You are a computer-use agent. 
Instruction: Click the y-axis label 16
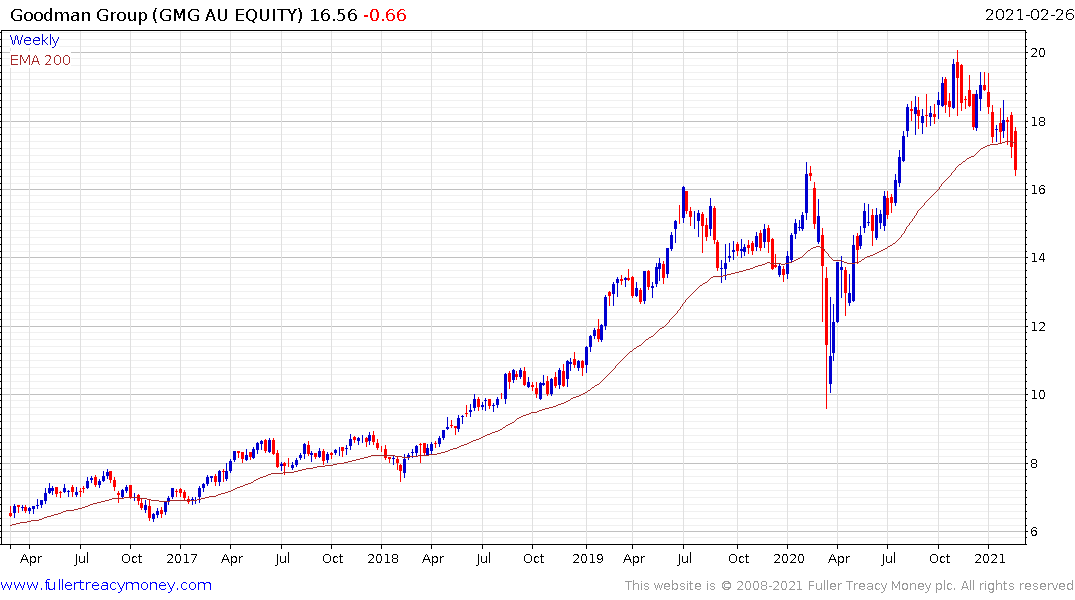[1037, 189]
